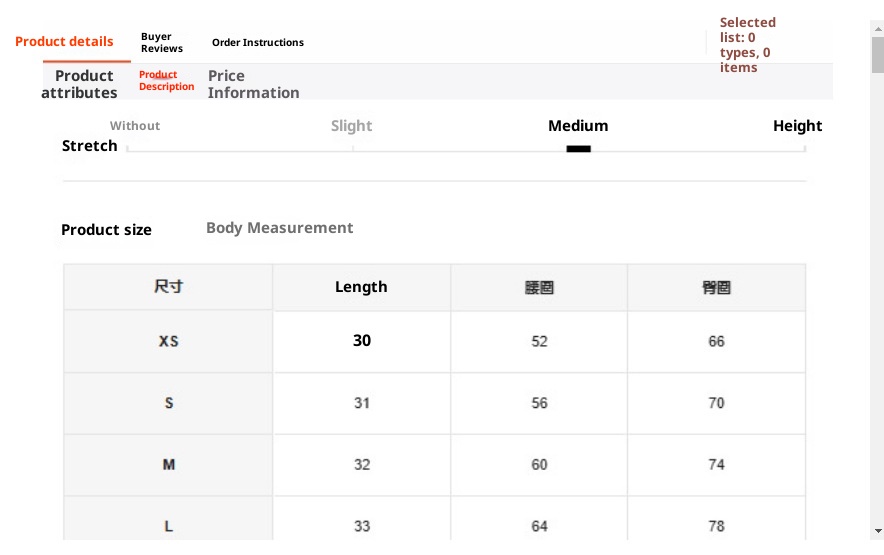Switch to the Buyer Reviews tab
884x555 pixels.
click(x=162, y=43)
